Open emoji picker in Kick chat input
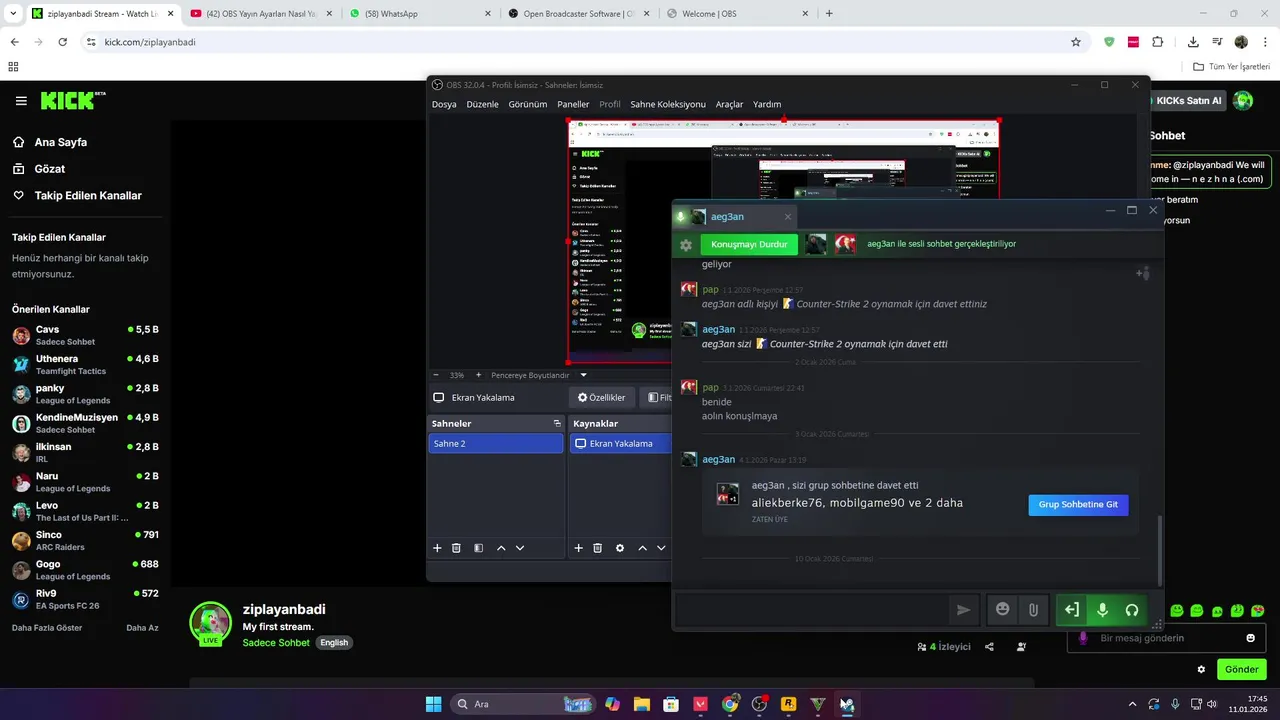Screen dimensions: 1280x720 [1250, 638]
